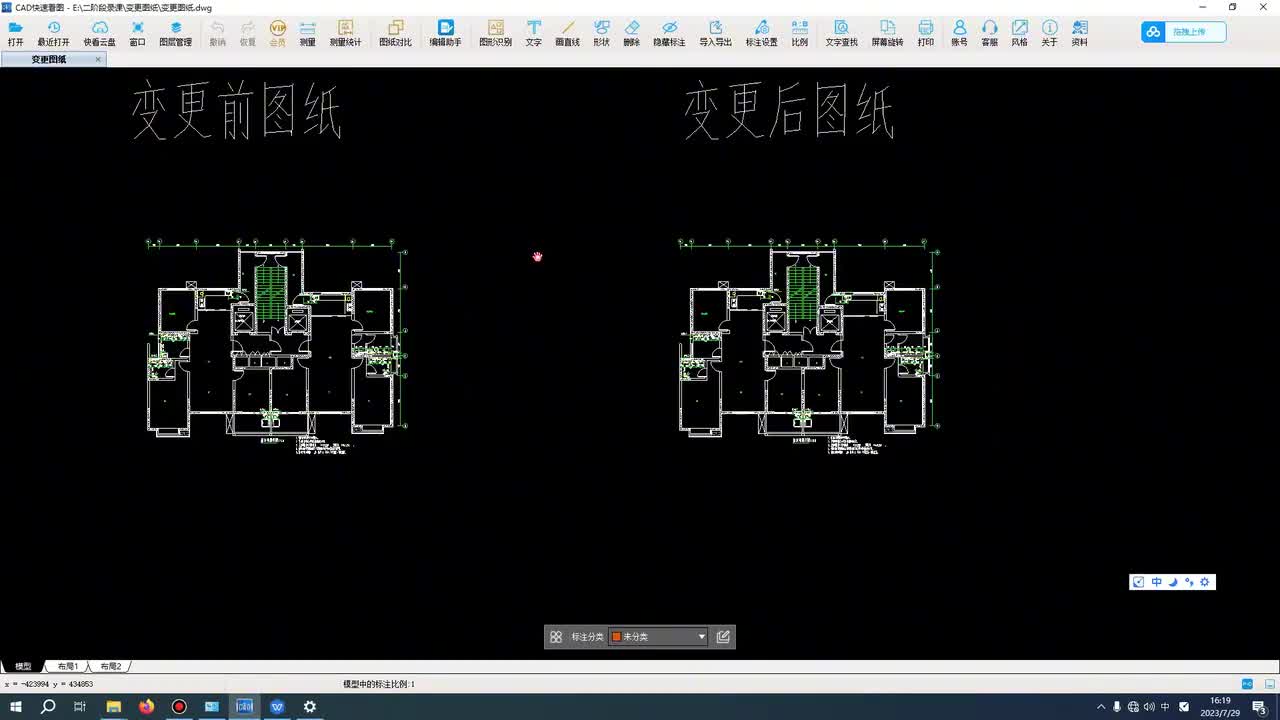Open 文字查找 text search

(842, 33)
